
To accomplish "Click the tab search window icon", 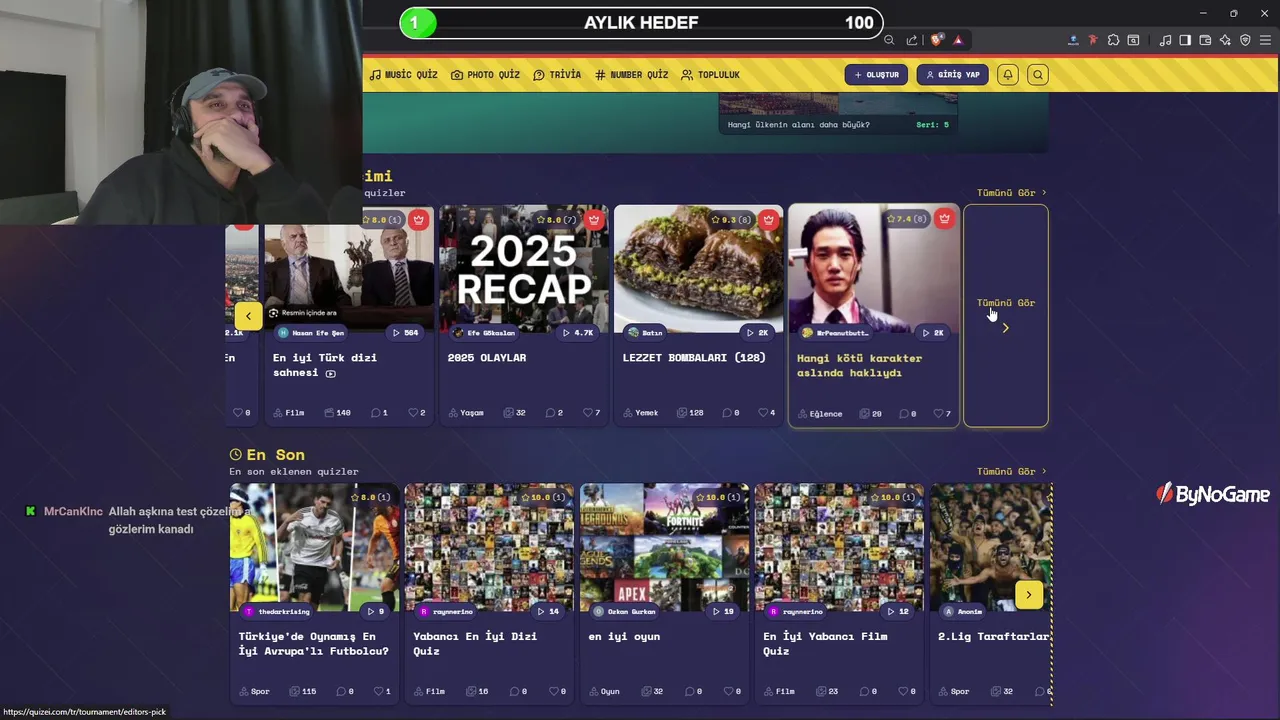I will (x=1133, y=40).
